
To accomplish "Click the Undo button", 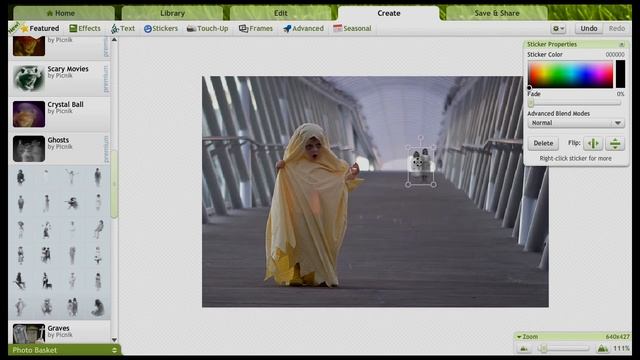I will tap(589, 29).
